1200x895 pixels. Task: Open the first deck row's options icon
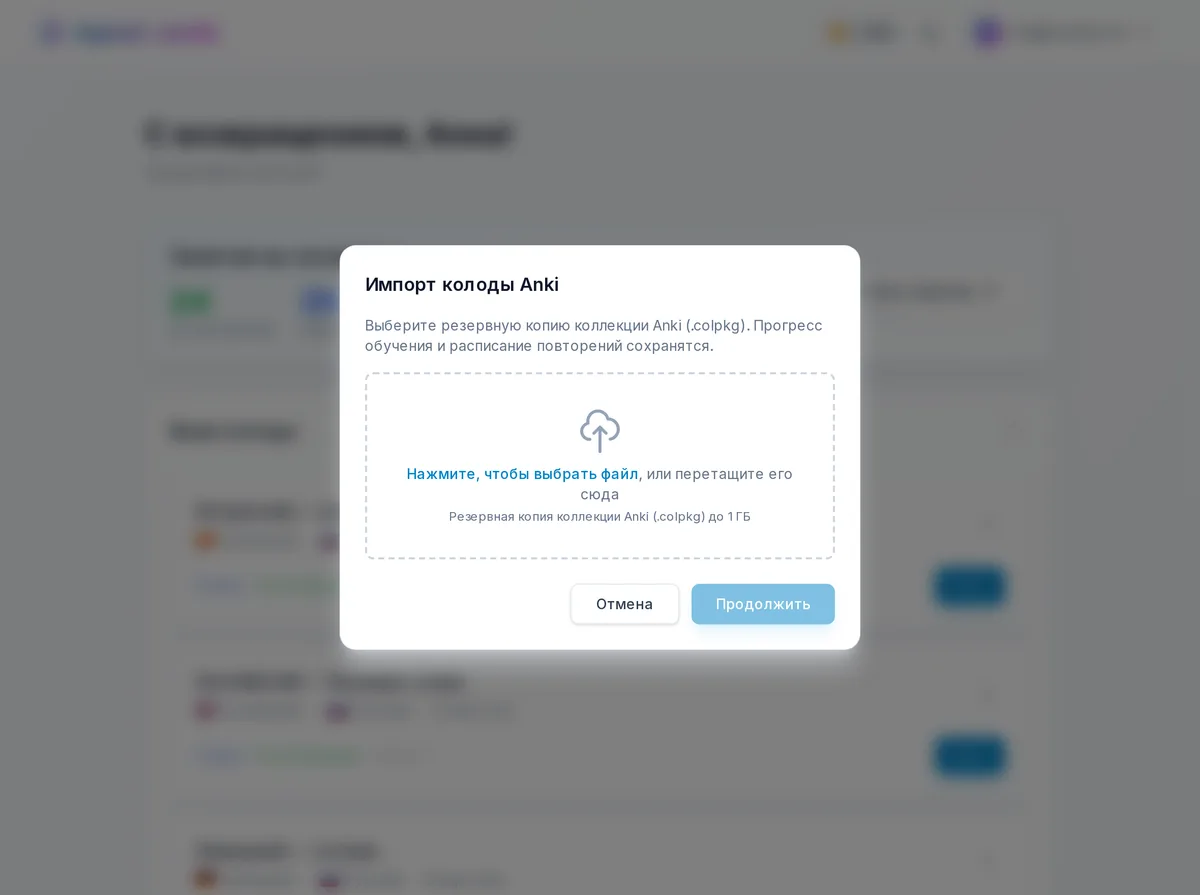pos(989,524)
